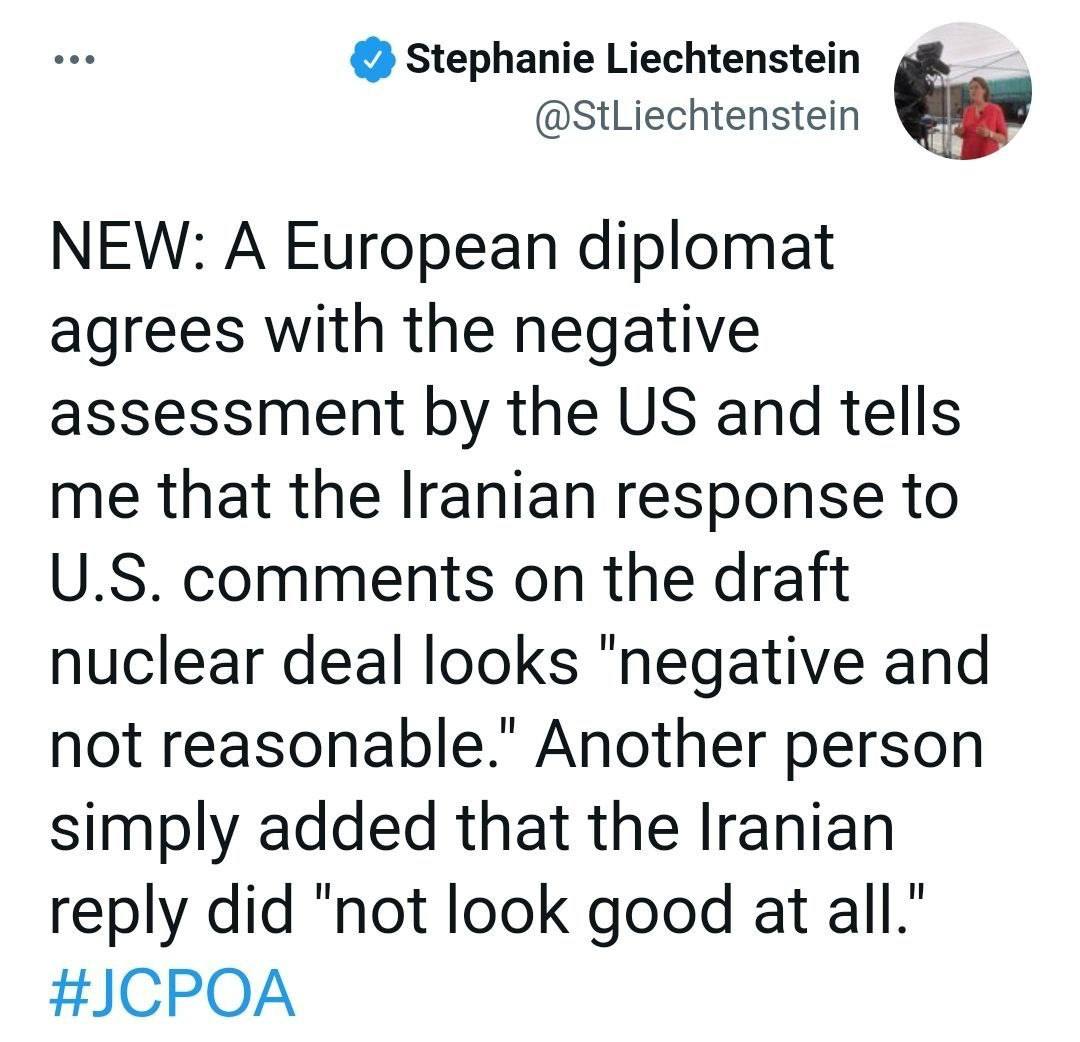This screenshot has height=1042, width=1080.
Task: Click the words "and tells" in tweet body
Action: click(838, 412)
